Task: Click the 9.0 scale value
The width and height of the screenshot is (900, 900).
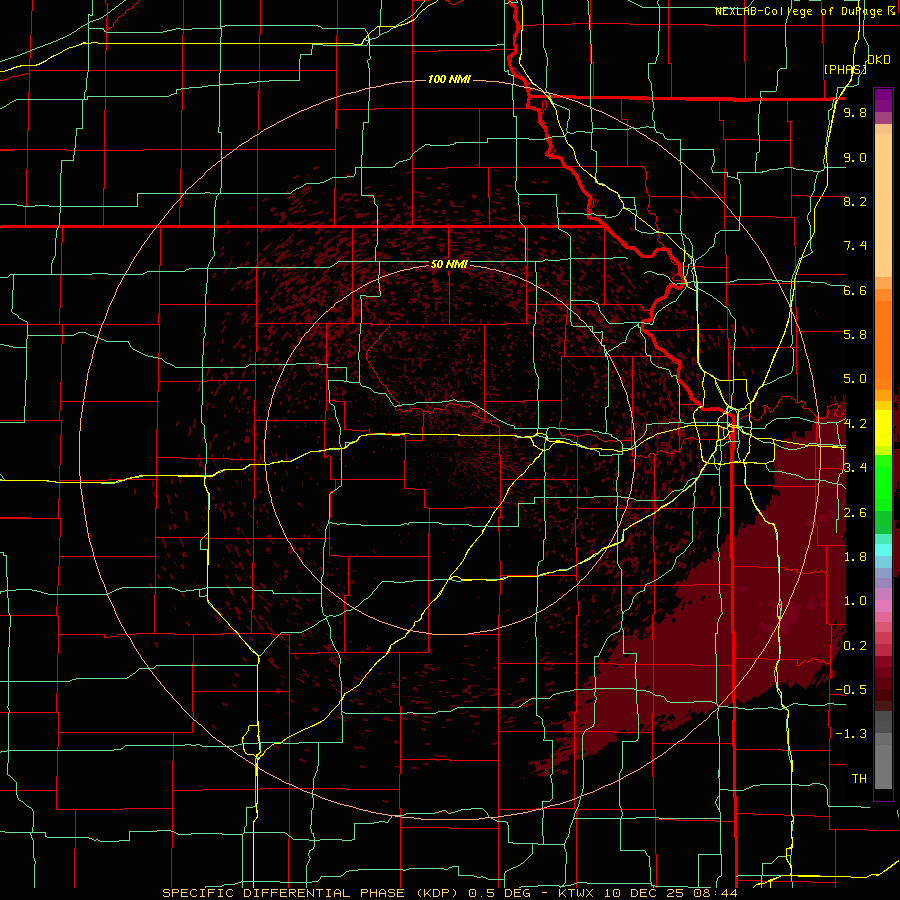Action: tap(855, 157)
